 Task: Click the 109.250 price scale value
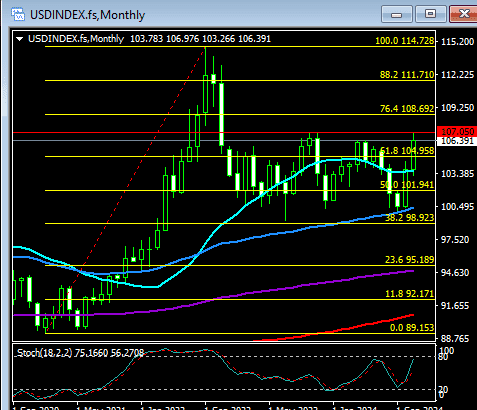[457, 108]
